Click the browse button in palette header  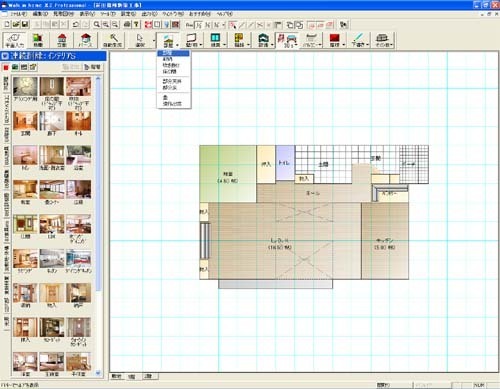[x=92, y=67]
